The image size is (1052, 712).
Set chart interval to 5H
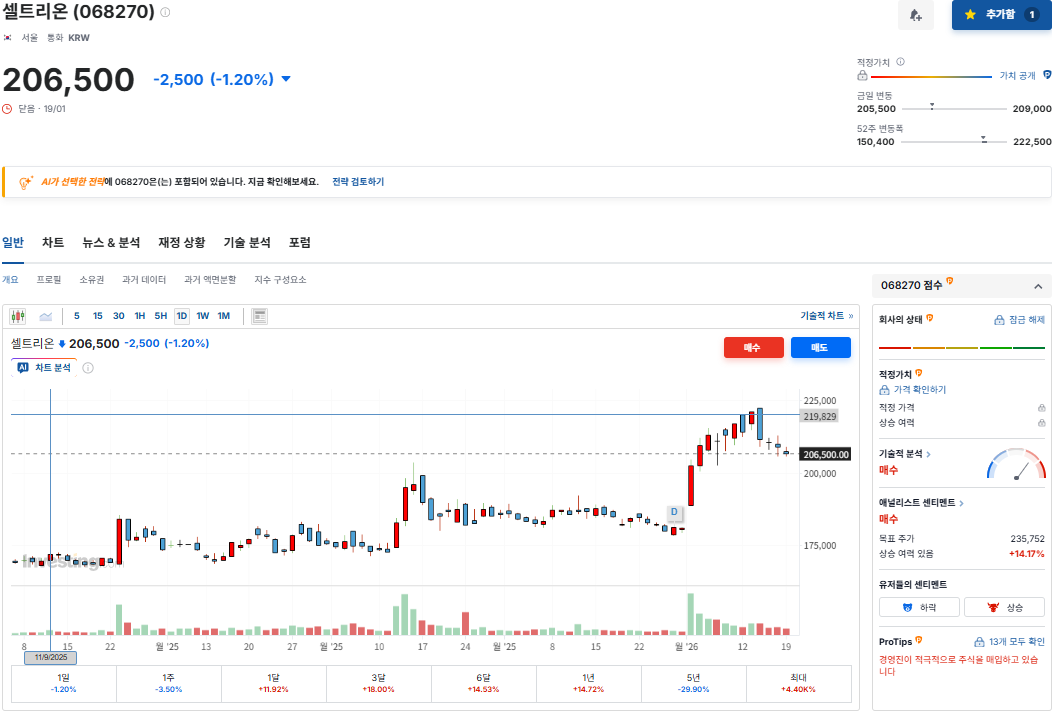click(x=161, y=316)
